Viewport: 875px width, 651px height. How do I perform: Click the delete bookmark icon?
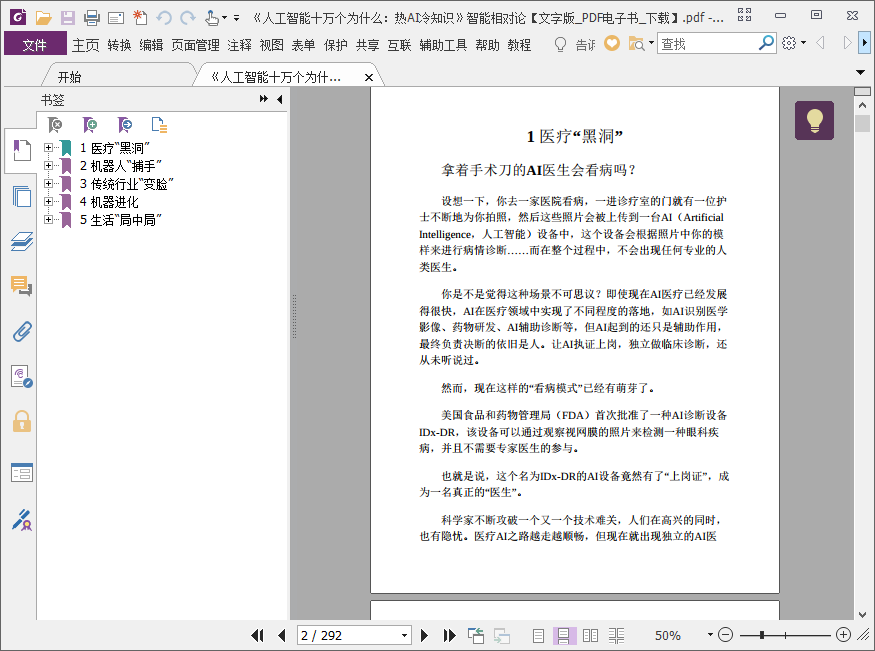point(55,124)
